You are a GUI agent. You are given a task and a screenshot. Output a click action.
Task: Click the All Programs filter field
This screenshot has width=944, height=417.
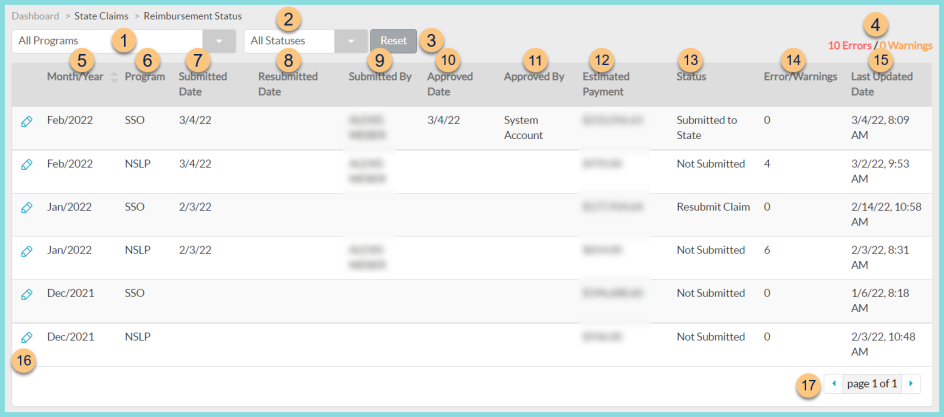(x=107, y=42)
